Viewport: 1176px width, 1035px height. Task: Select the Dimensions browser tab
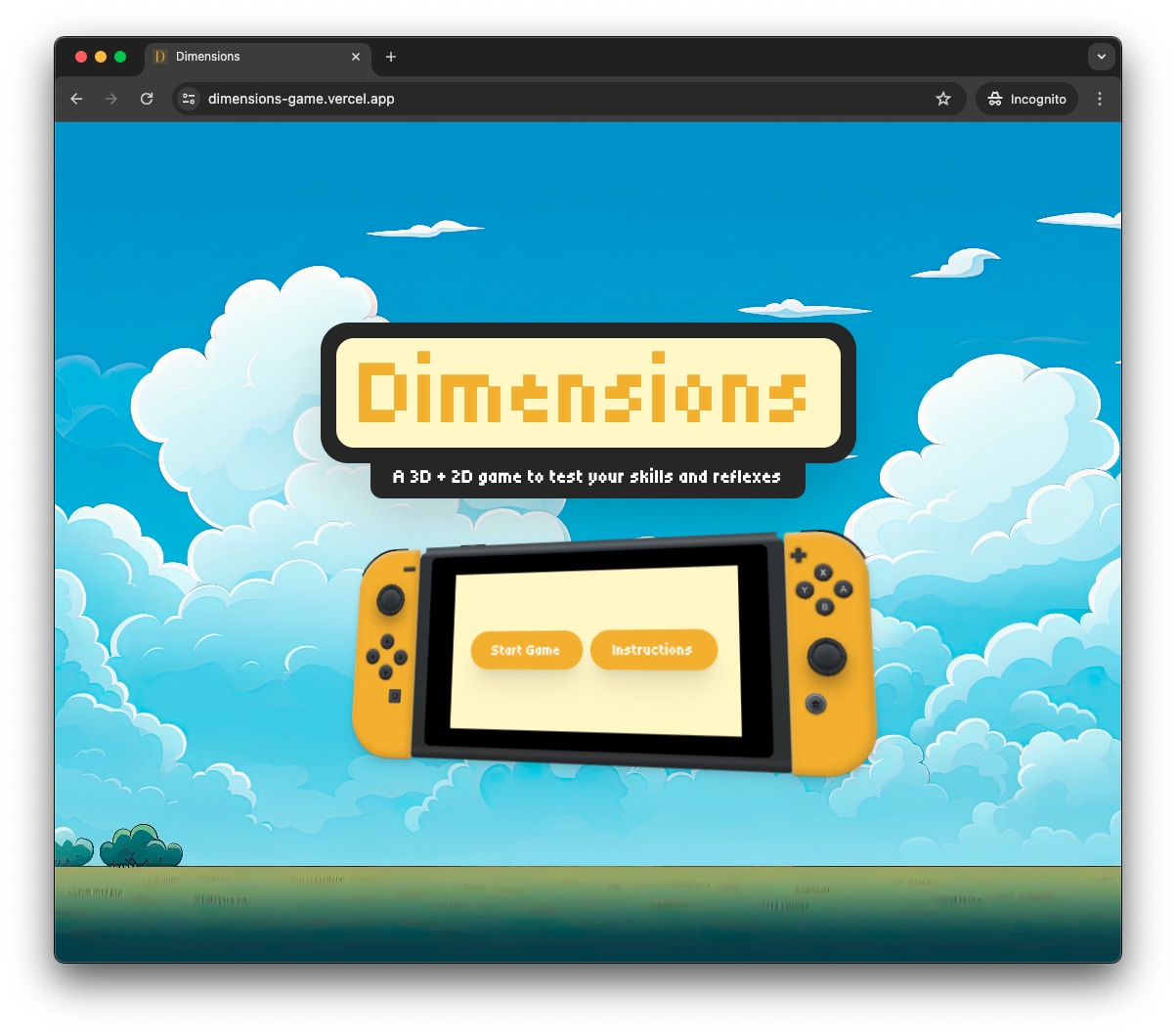point(259,57)
